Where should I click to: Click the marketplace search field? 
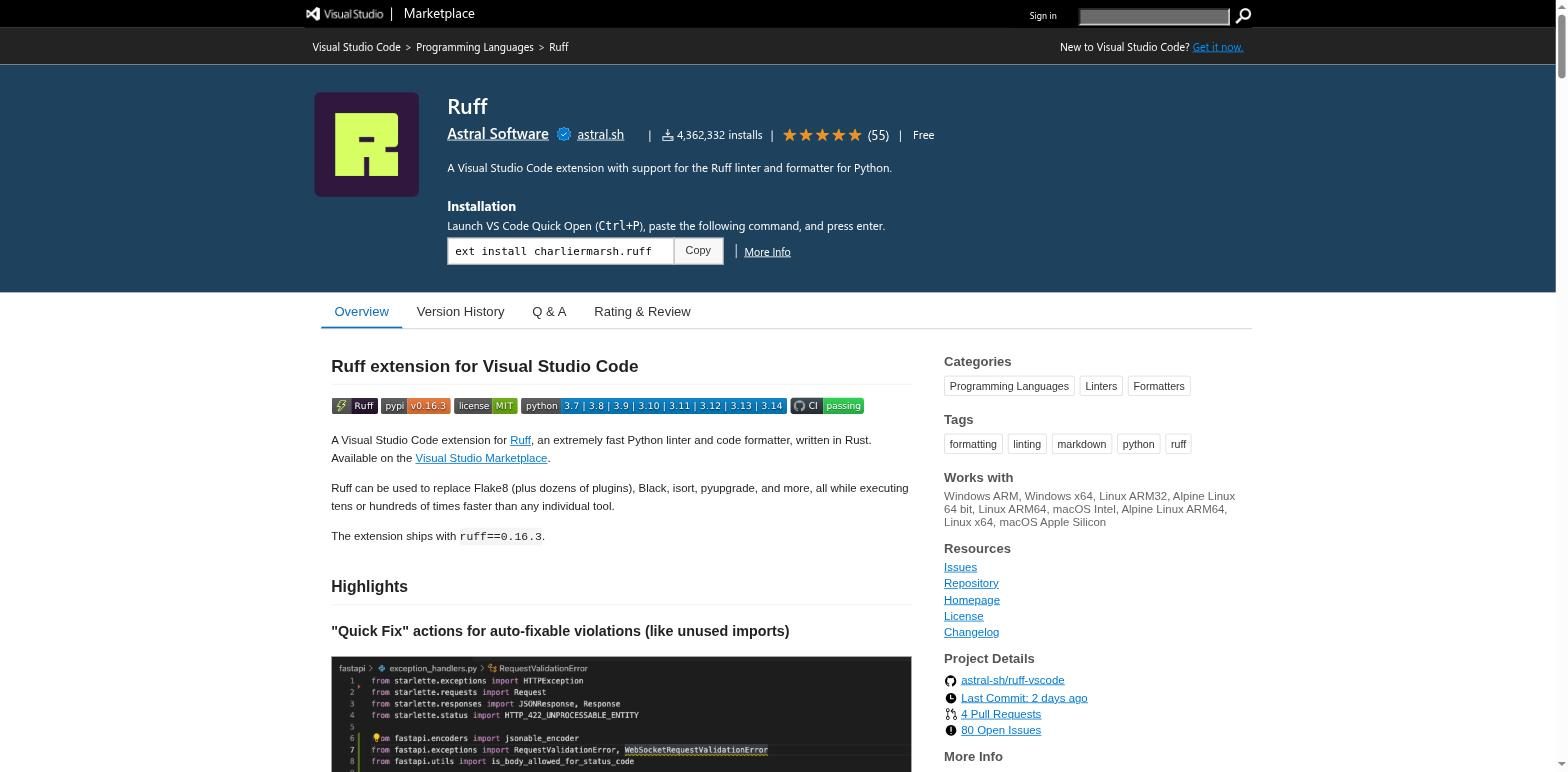(x=1154, y=16)
